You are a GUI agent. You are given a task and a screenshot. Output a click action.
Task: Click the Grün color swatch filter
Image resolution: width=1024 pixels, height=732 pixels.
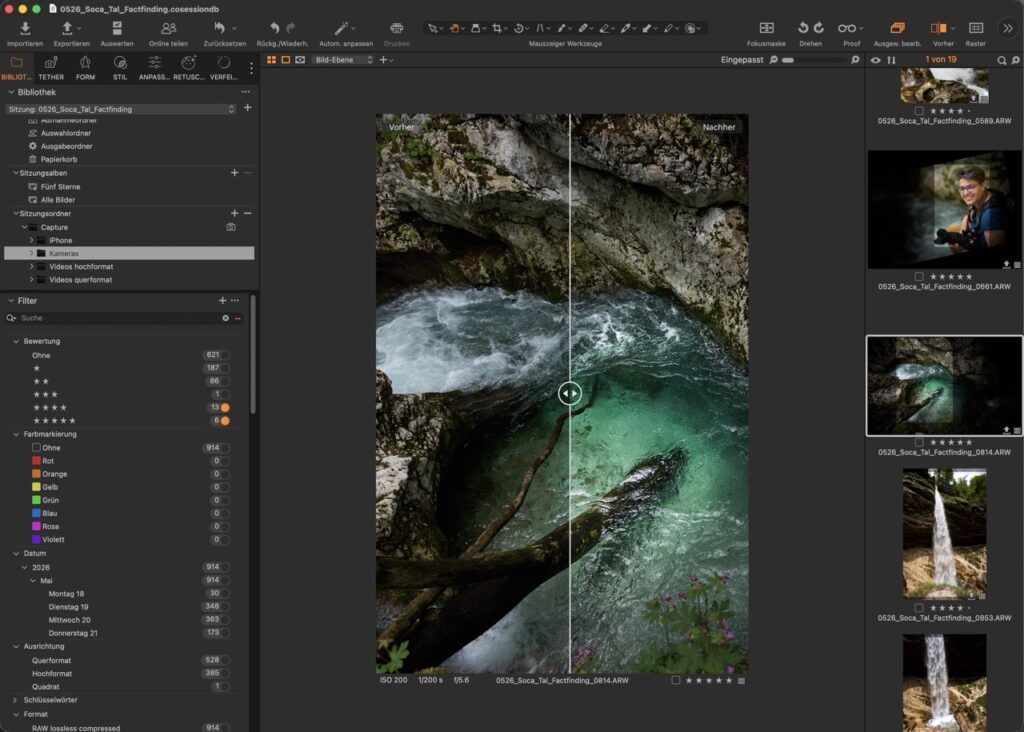coord(37,500)
